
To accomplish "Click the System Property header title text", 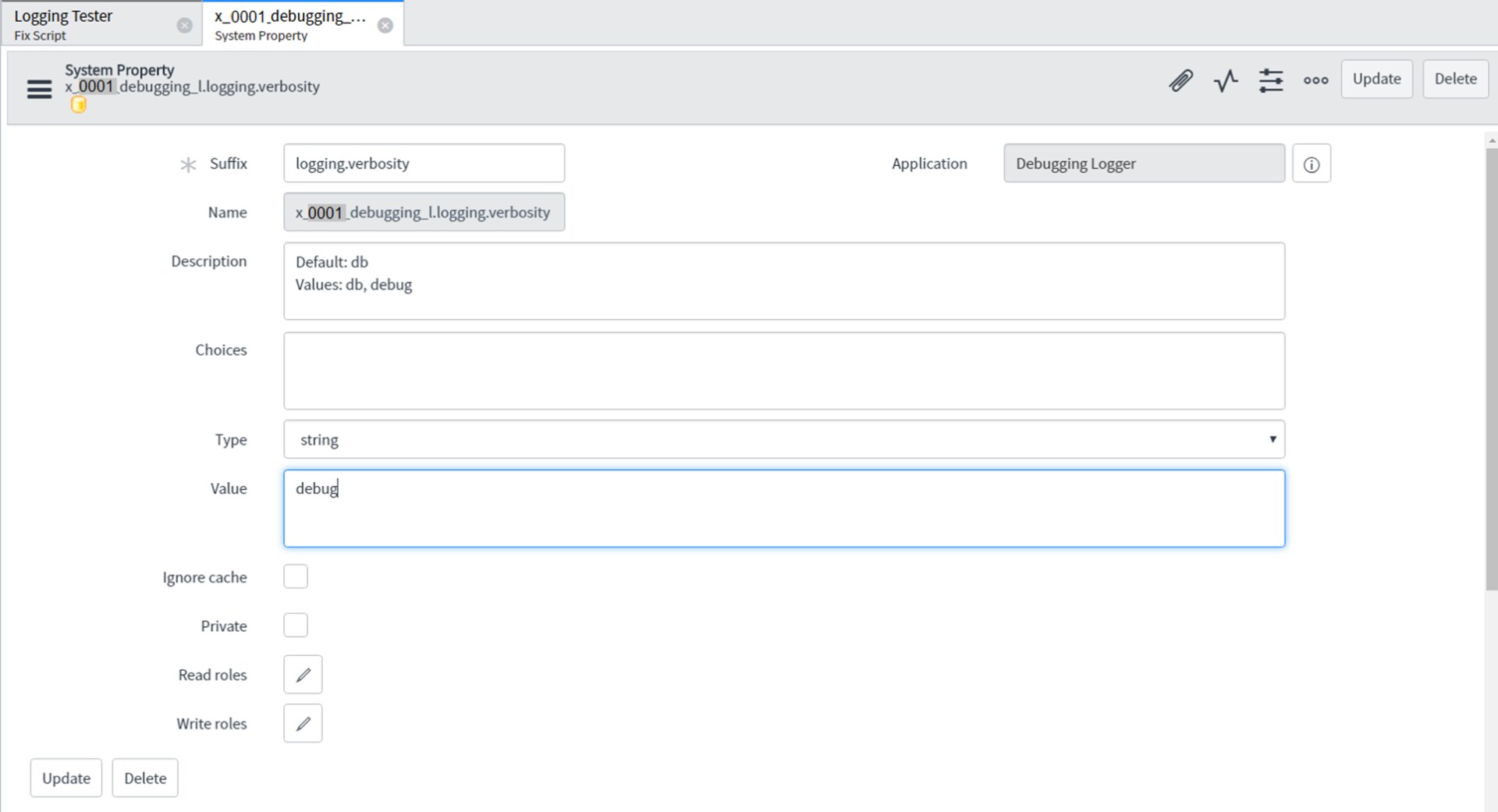I will coord(119,69).
